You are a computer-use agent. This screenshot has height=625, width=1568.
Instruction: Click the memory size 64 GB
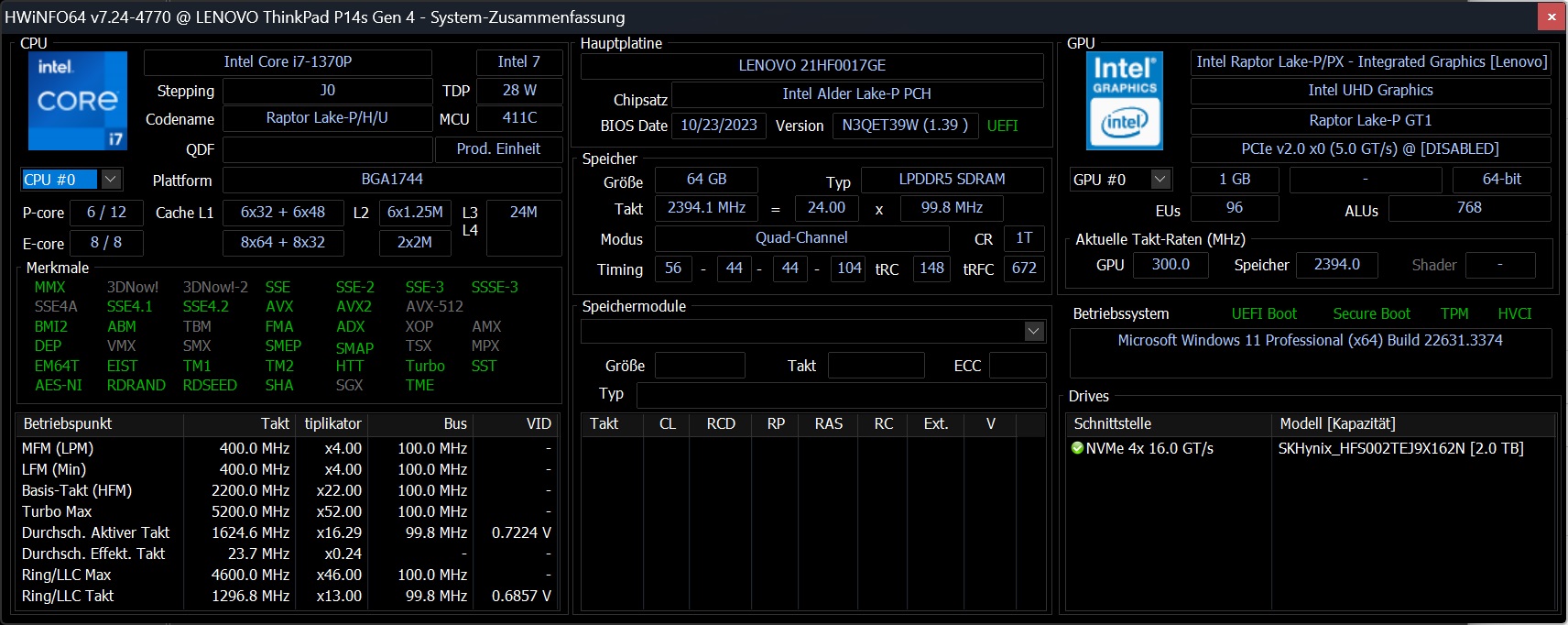coord(706,180)
